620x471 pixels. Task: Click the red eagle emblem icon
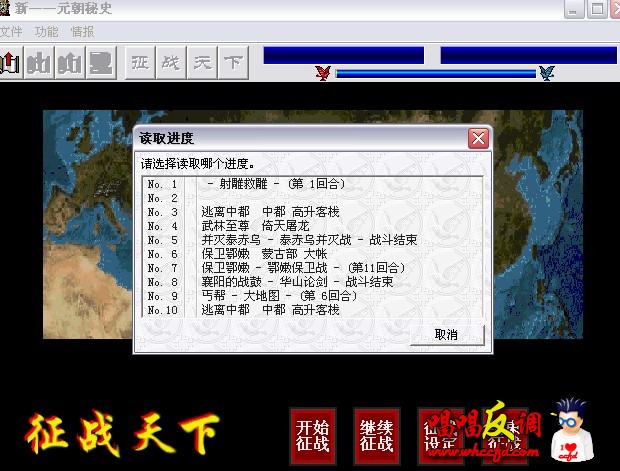coord(322,73)
